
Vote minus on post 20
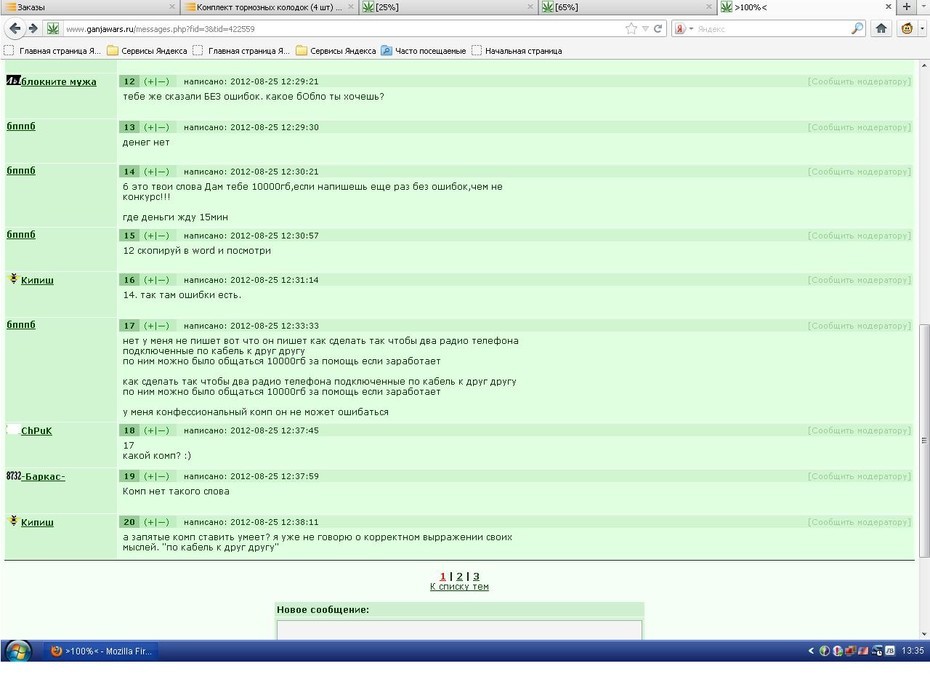coord(163,522)
